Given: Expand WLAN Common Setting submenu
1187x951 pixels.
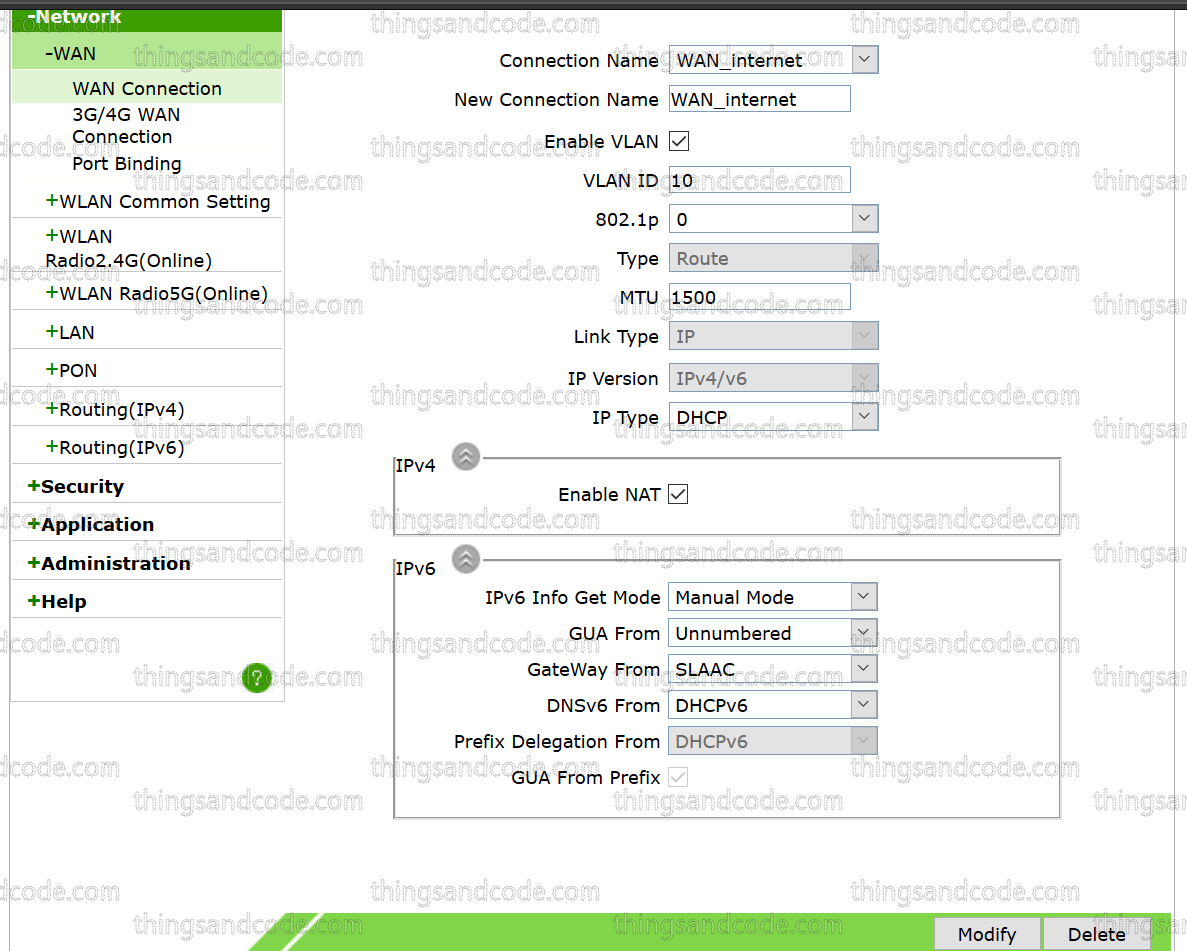Looking at the screenshot, I should [x=157, y=202].
